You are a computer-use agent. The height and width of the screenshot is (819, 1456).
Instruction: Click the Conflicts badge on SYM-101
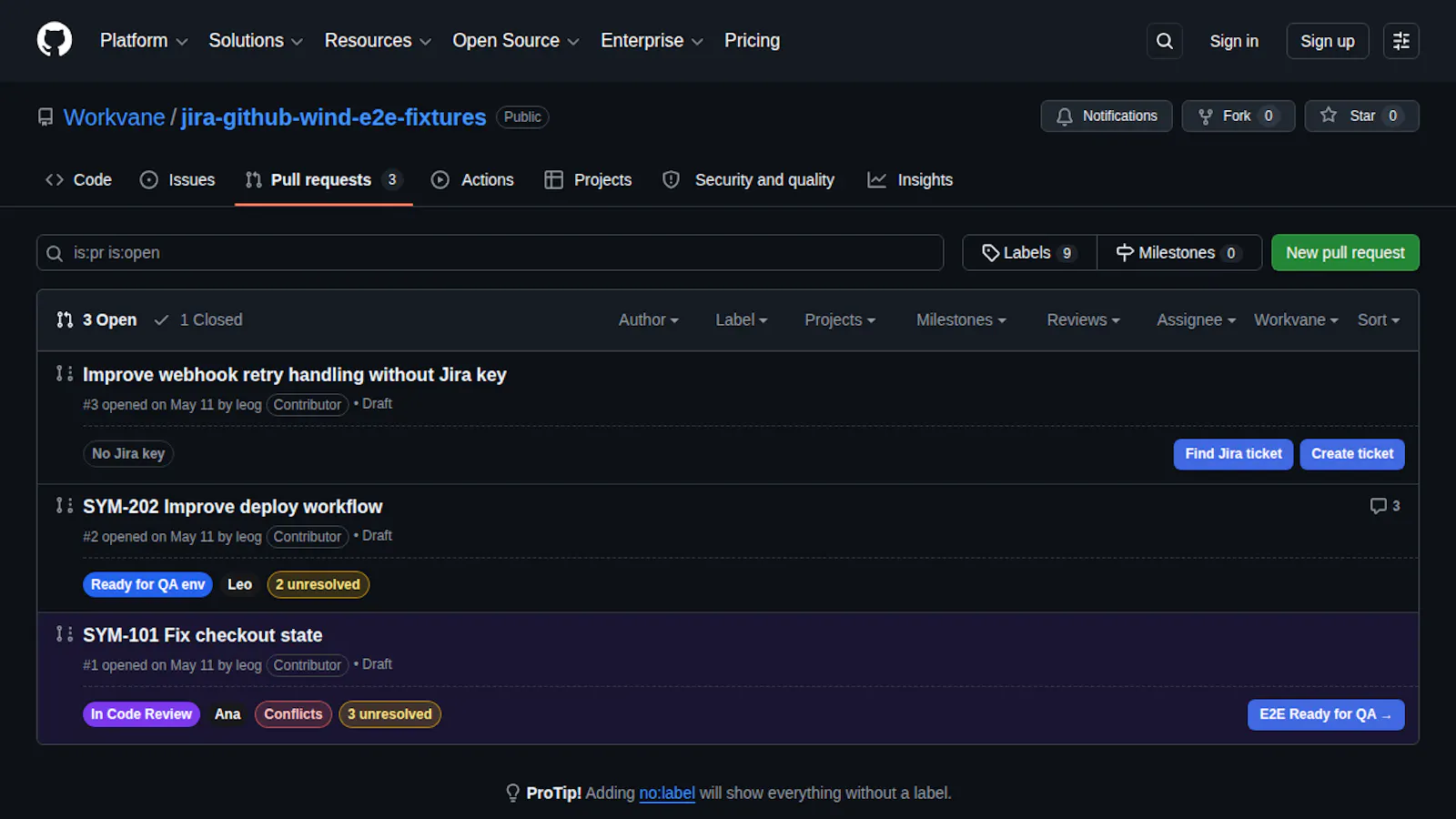tap(293, 714)
